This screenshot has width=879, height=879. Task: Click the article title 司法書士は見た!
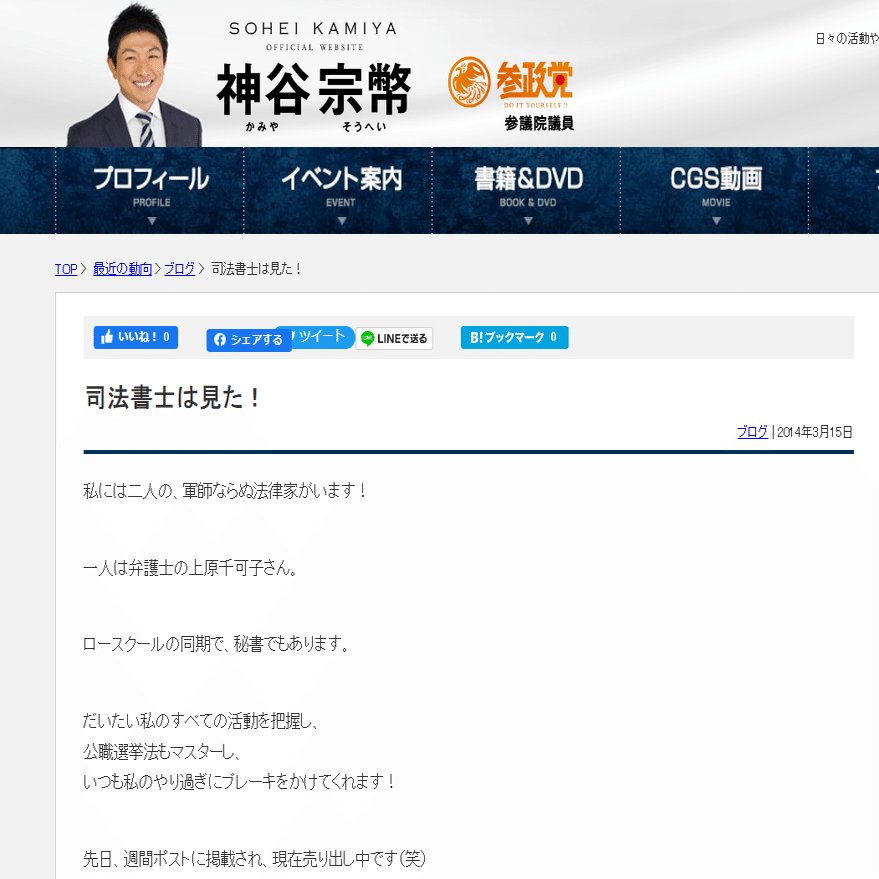173,398
